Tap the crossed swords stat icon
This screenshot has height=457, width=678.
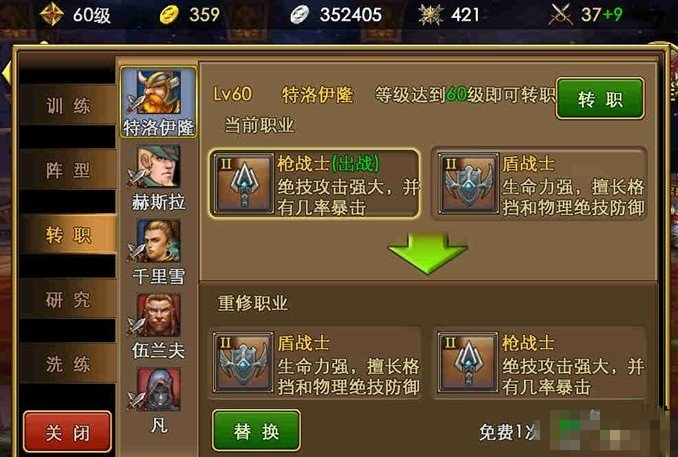(561, 15)
